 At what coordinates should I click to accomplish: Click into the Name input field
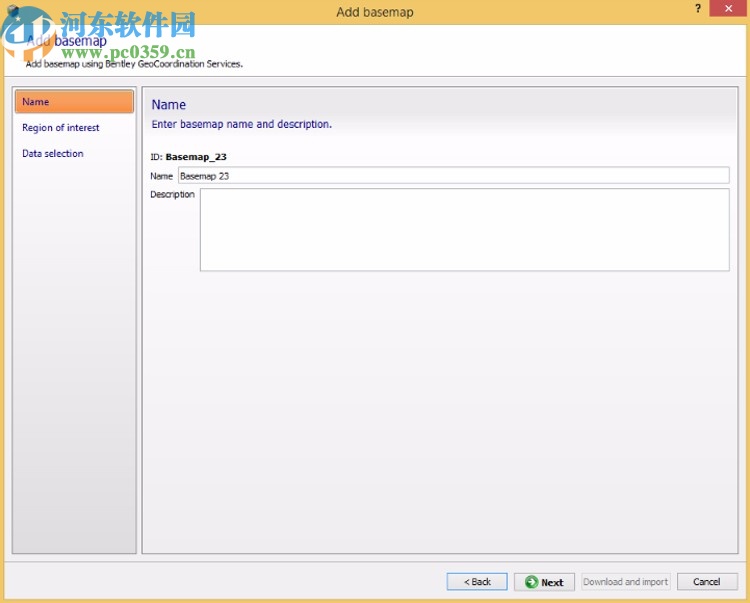[453, 175]
